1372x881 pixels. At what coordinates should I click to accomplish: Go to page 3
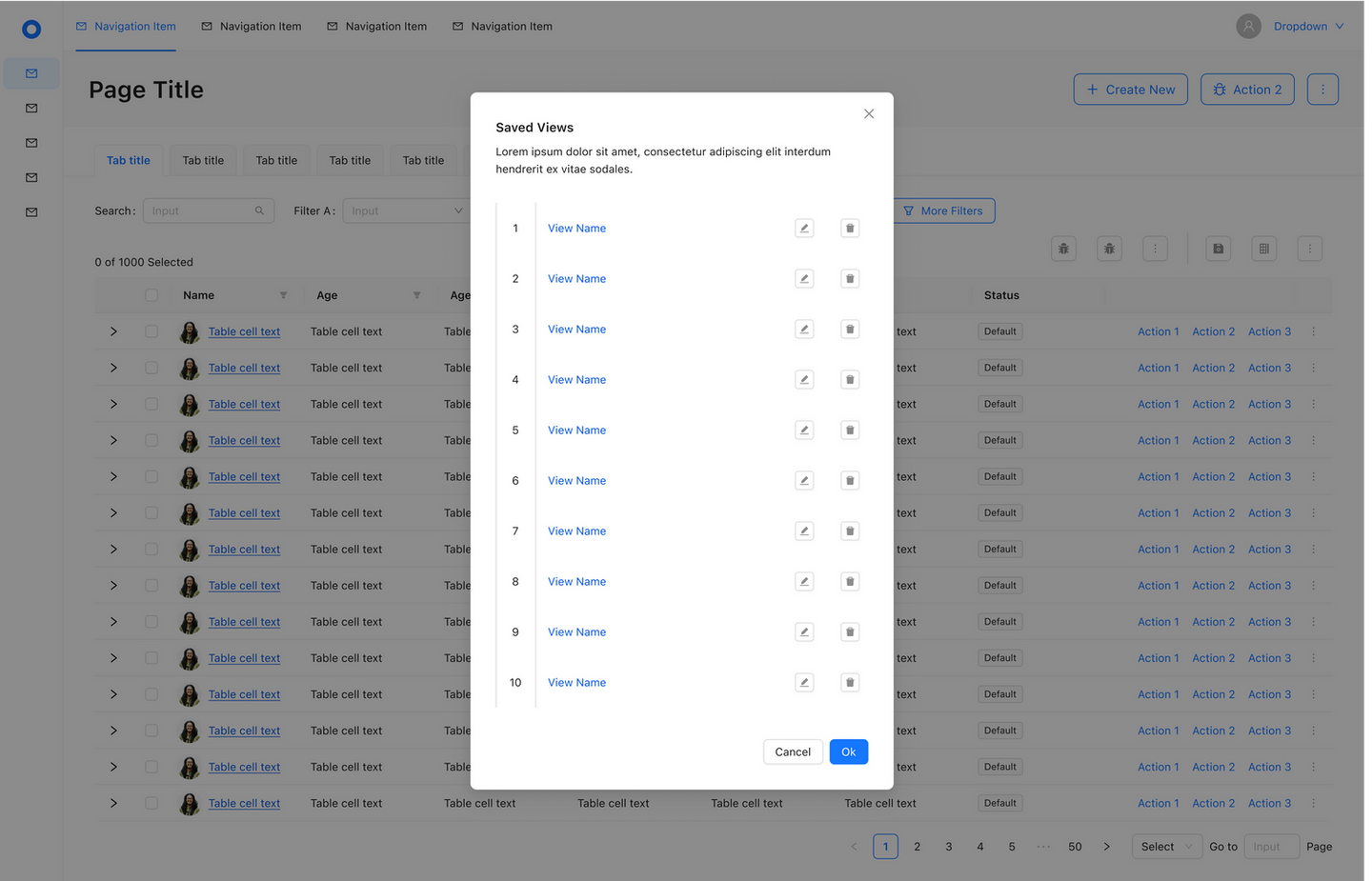pos(948,847)
